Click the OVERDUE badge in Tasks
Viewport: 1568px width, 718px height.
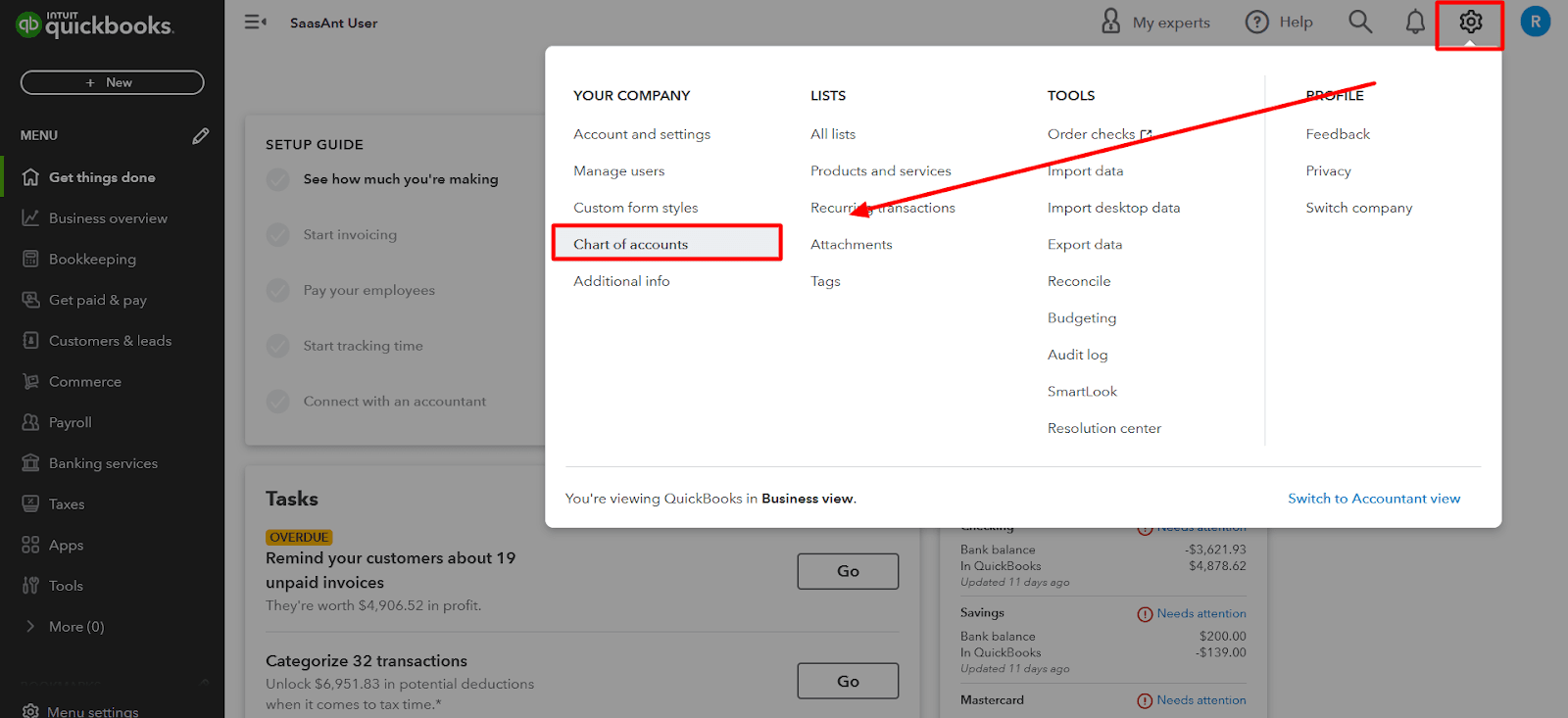coord(299,538)
